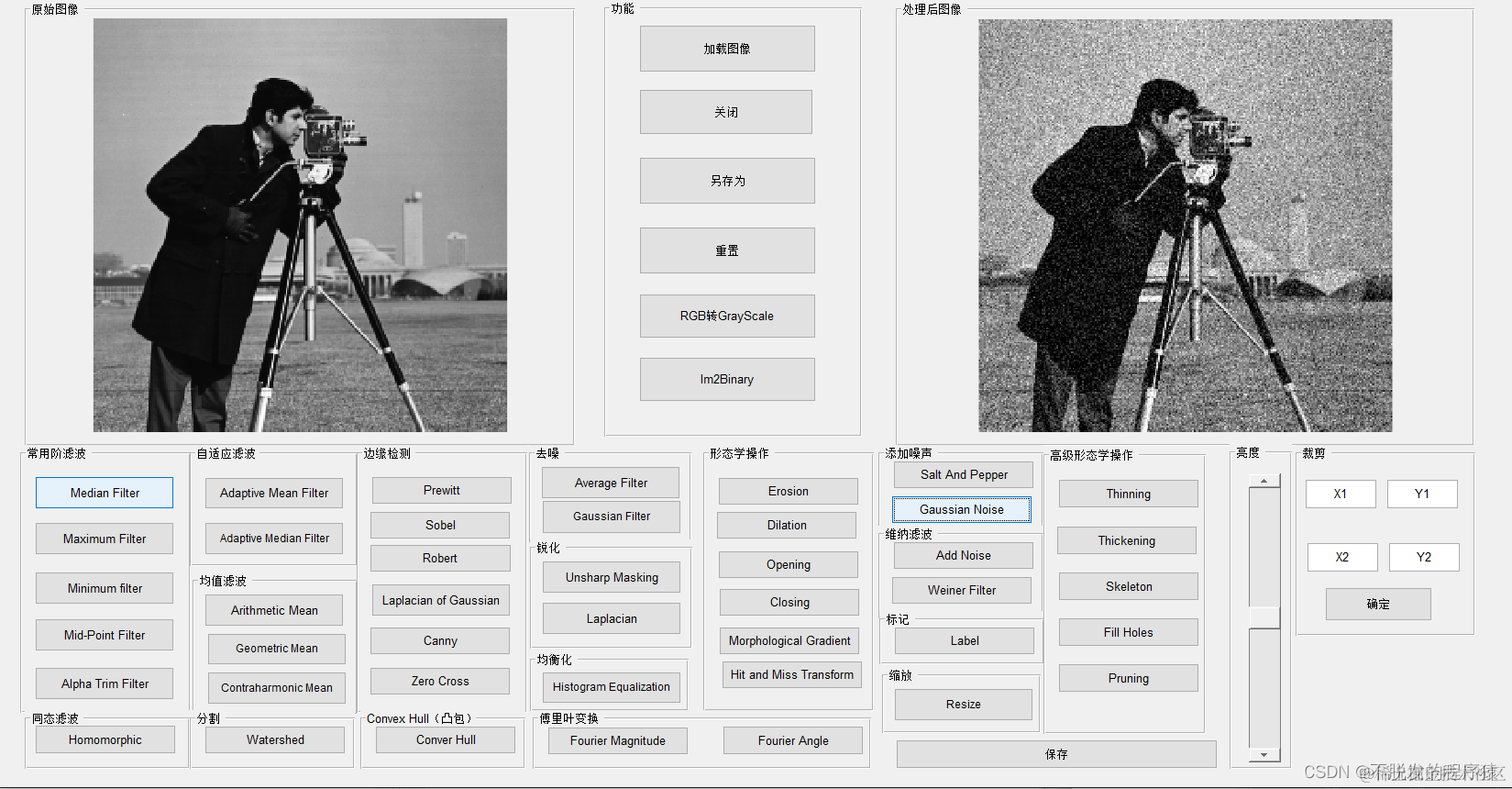Apply the Adaptive Mean Filter

(x=274, y=493)
